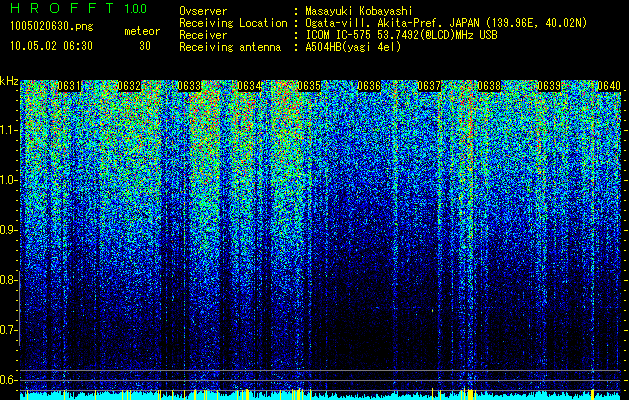629x400 pixels.
Task: Click the meteor label
Action: tap(142, 31)
